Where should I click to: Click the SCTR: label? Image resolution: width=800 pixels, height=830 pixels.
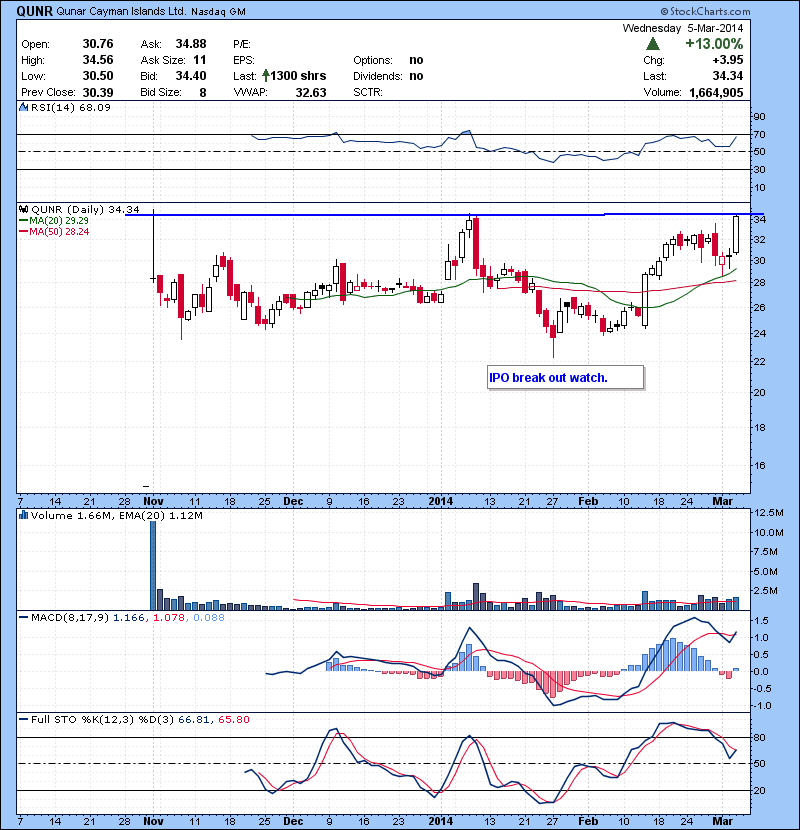coord(368,92)
